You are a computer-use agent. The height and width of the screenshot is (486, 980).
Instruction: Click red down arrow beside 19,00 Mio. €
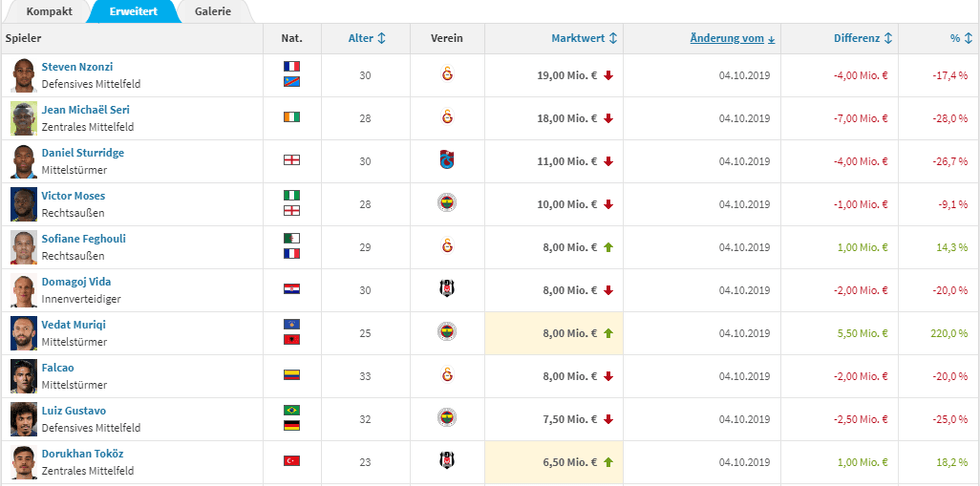pyautogui.click(x=609, y=75)
